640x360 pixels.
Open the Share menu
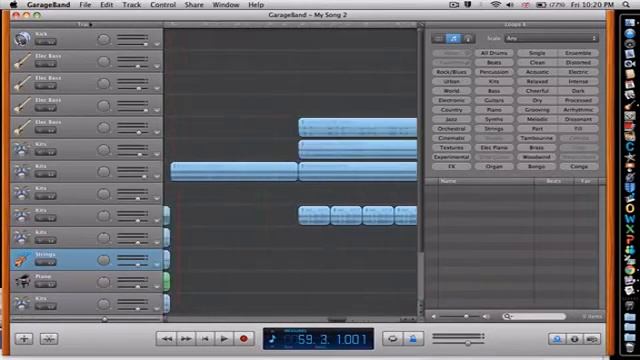pos(194,5)
